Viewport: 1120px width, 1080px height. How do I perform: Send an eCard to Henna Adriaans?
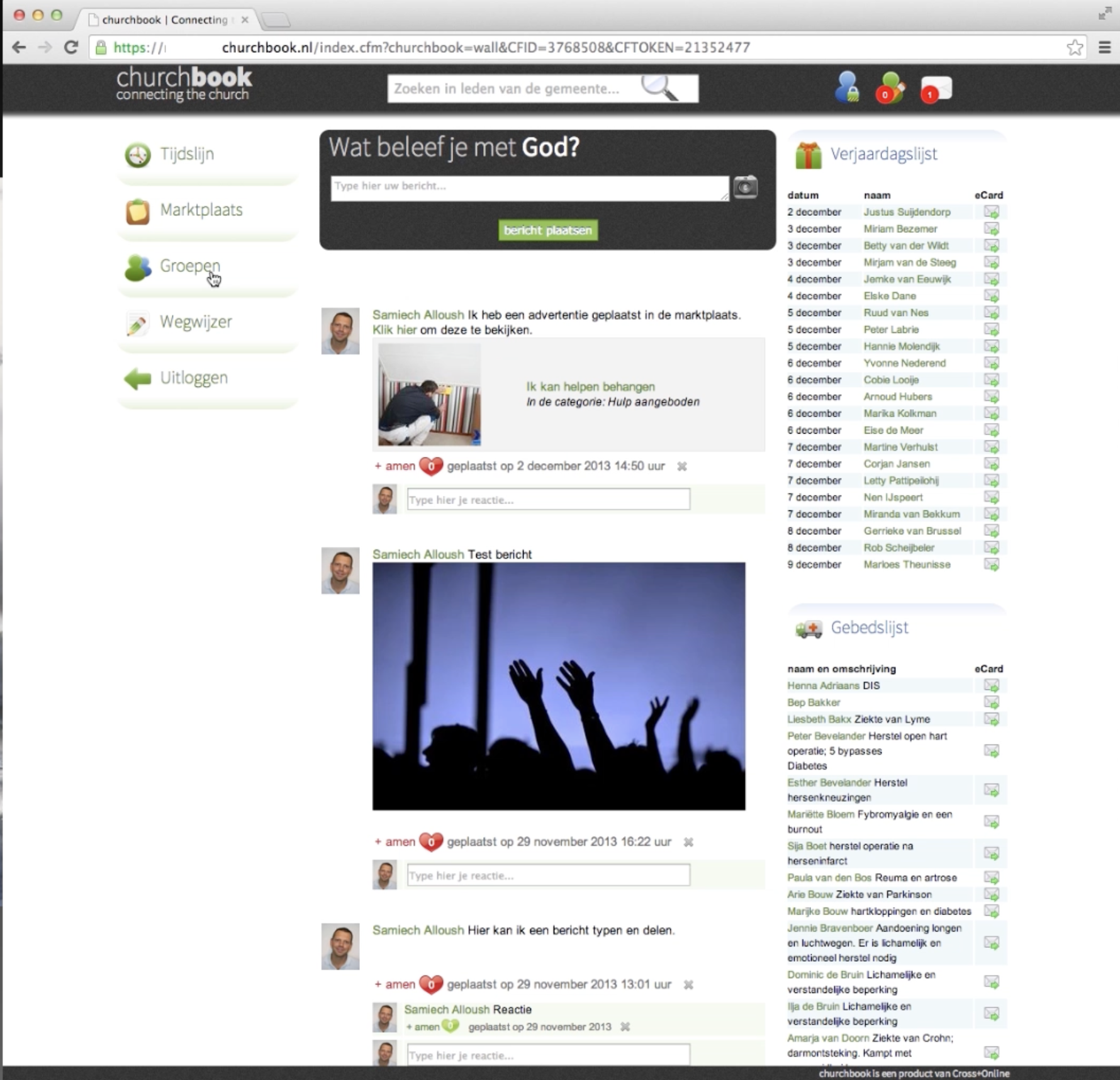point(991,686)
